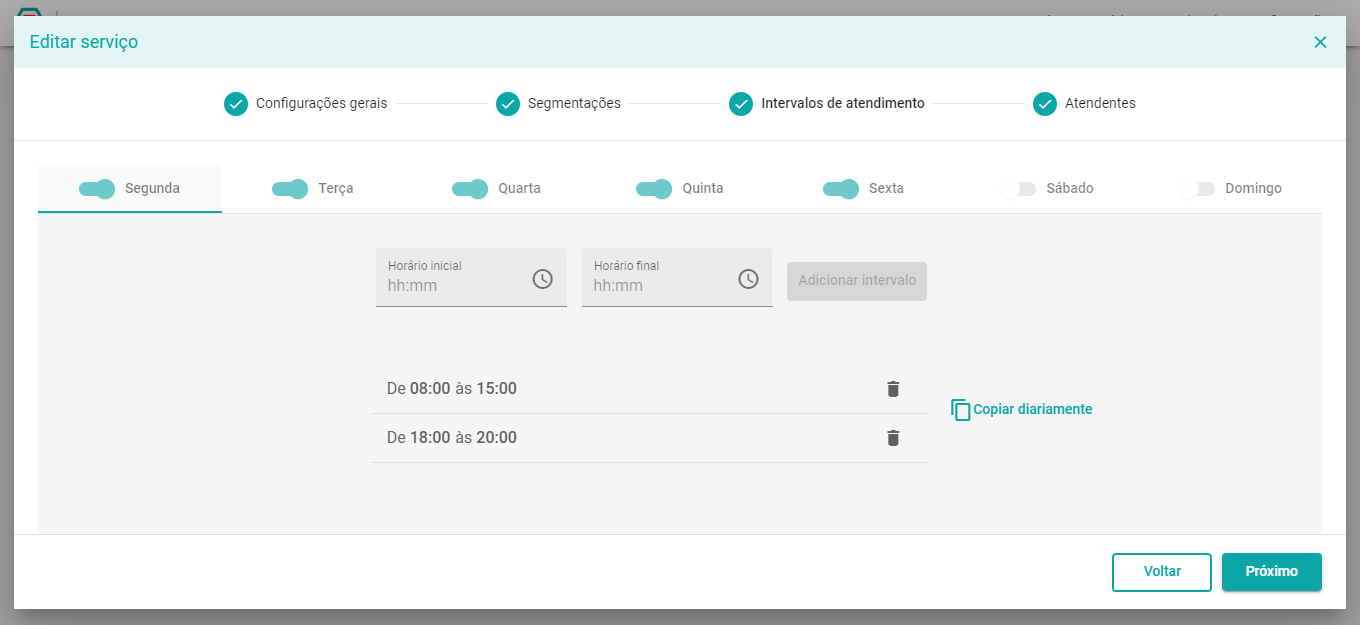Focus the Horário inicial time field
The width and height of the screenshot is (1360, 625).
tap(471, 277)
